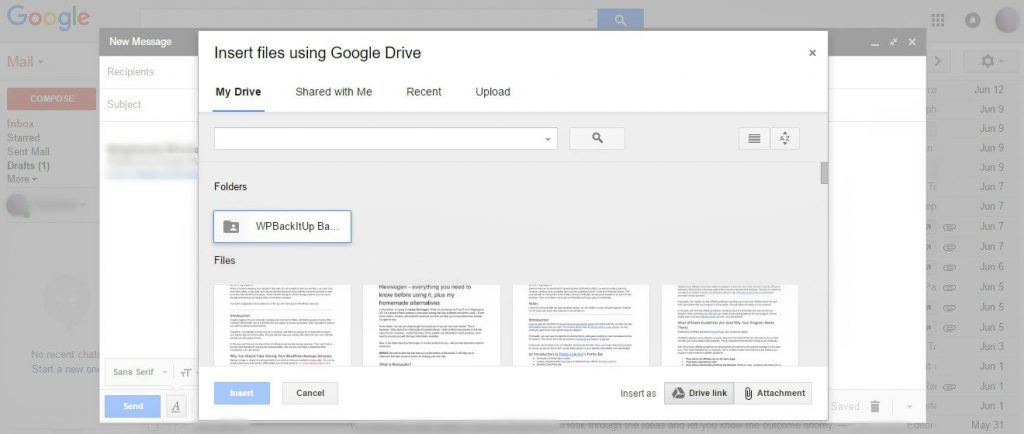Open the Inbox folder
The width and height of the screenshot is (1024, 434).
pyautogui.click(x=21, y=123)
